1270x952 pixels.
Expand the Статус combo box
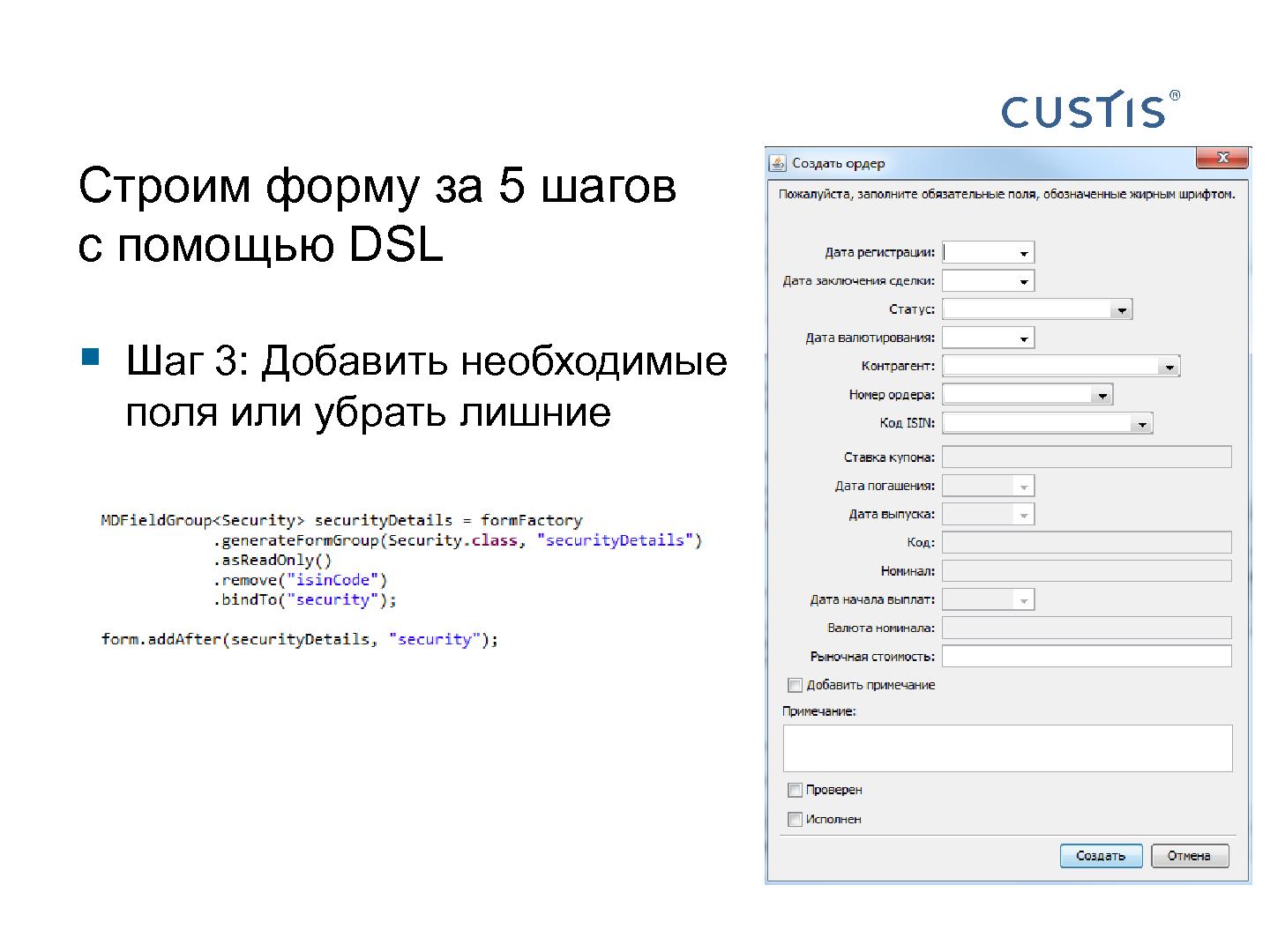(x=1121, y=309)
